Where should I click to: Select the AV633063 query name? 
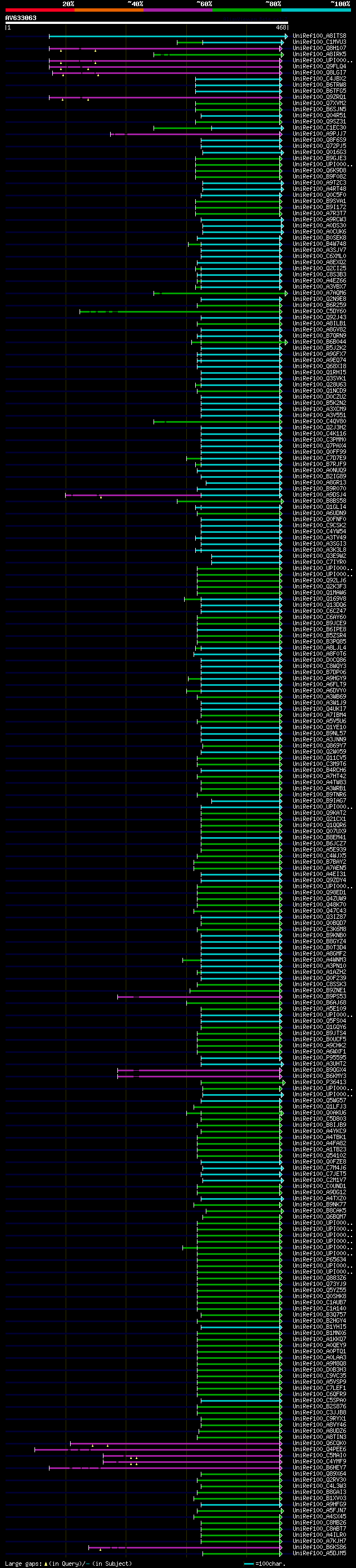[x=21, y=18]
